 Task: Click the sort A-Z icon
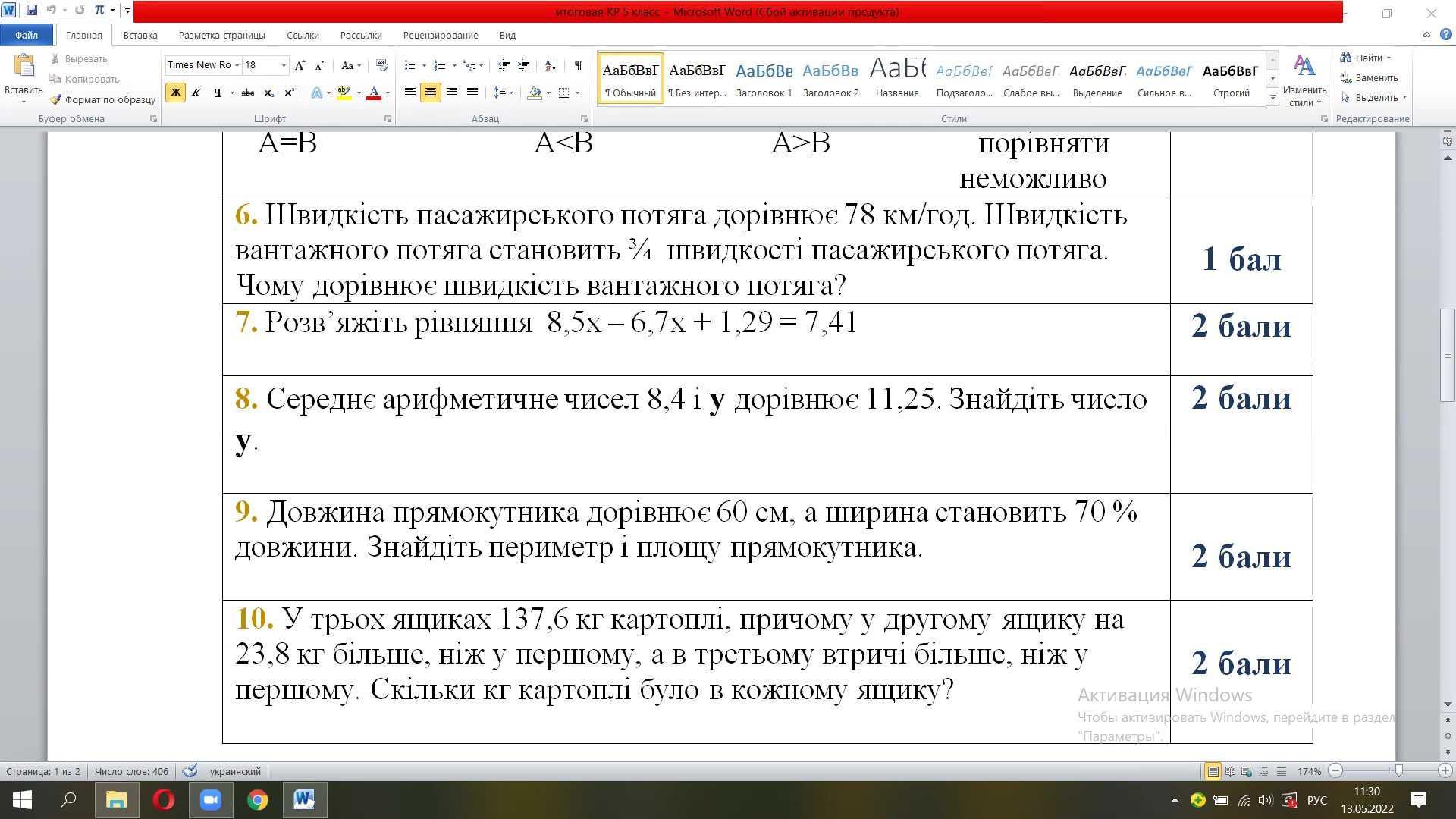click(551, 65)
